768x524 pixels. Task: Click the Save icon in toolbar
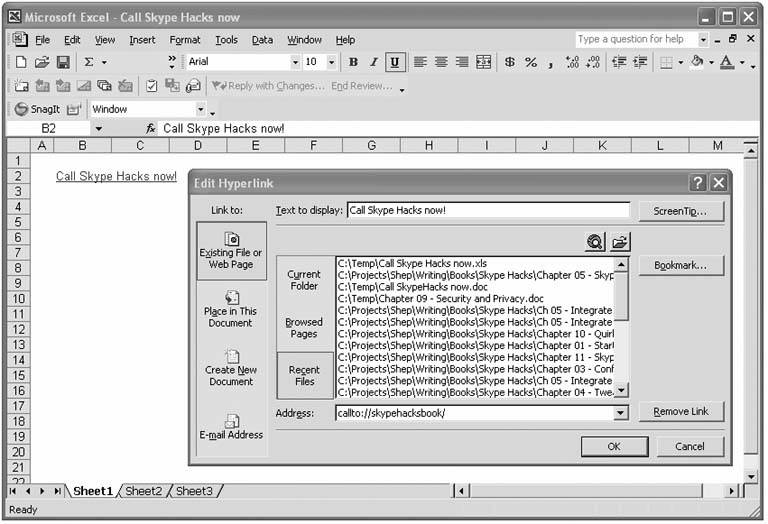click(63, 62)
